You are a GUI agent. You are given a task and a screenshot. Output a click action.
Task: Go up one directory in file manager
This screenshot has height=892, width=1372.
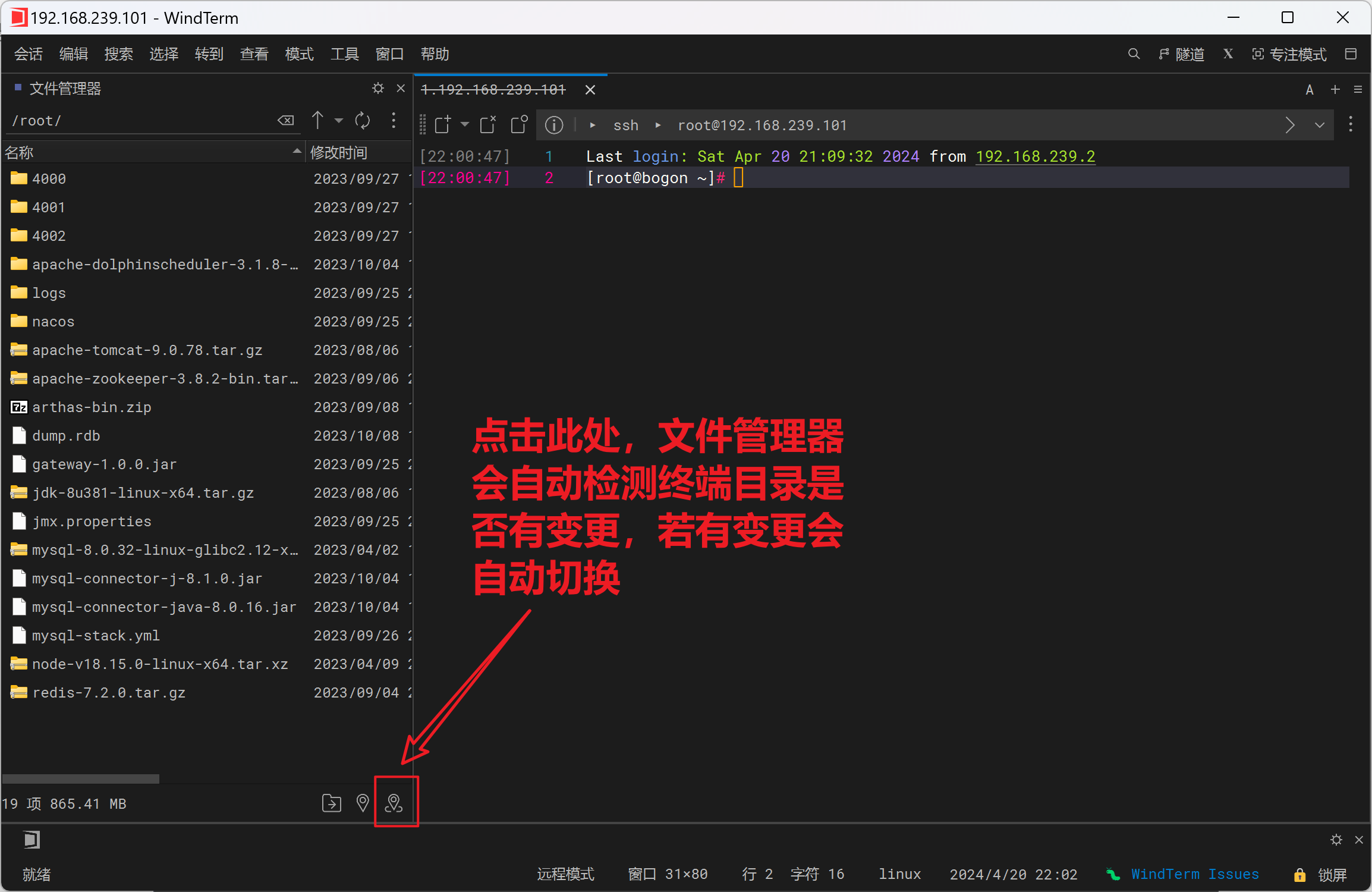coord(318,121)
